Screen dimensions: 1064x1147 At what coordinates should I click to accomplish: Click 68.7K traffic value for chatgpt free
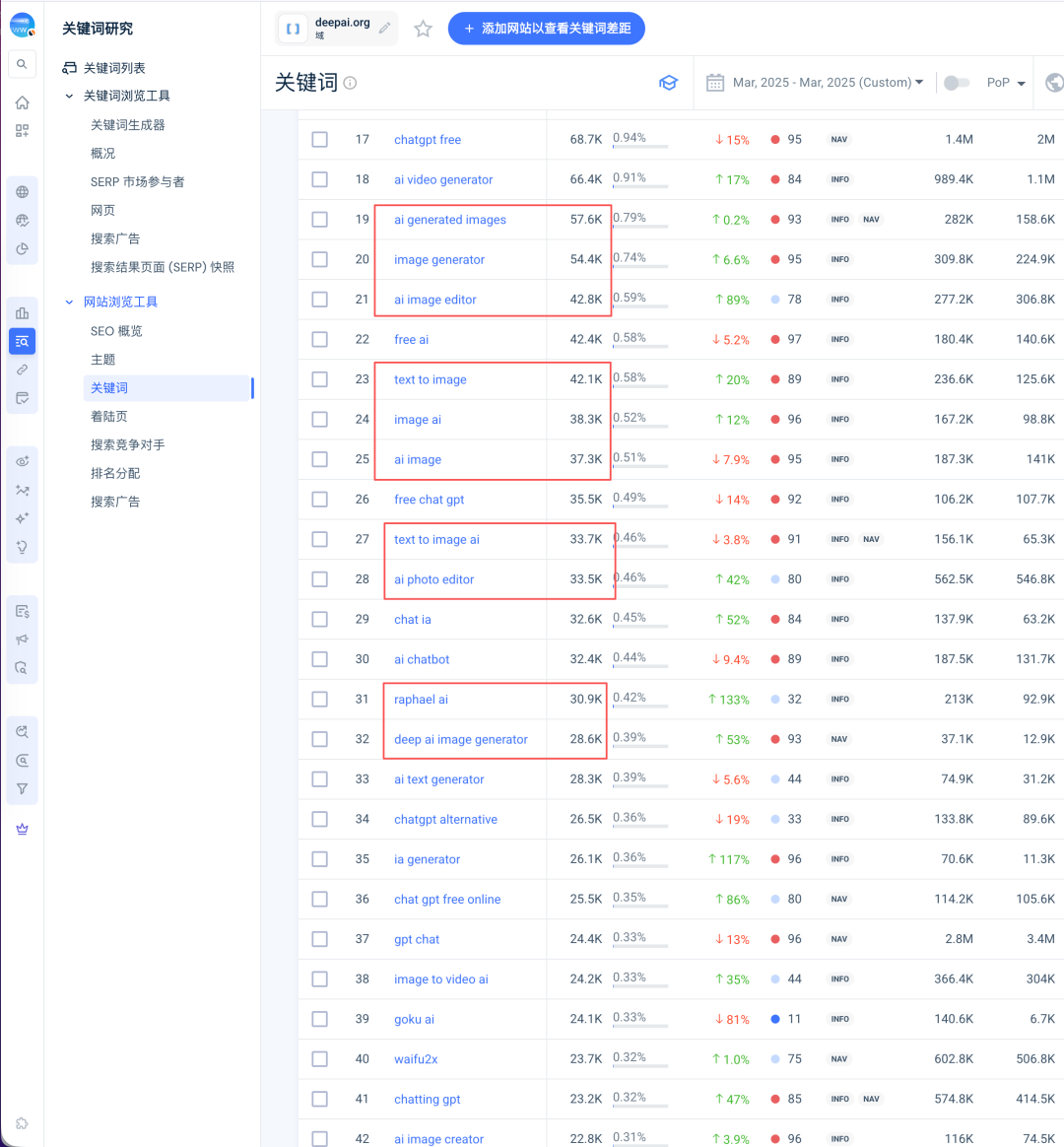coord(586,140)
